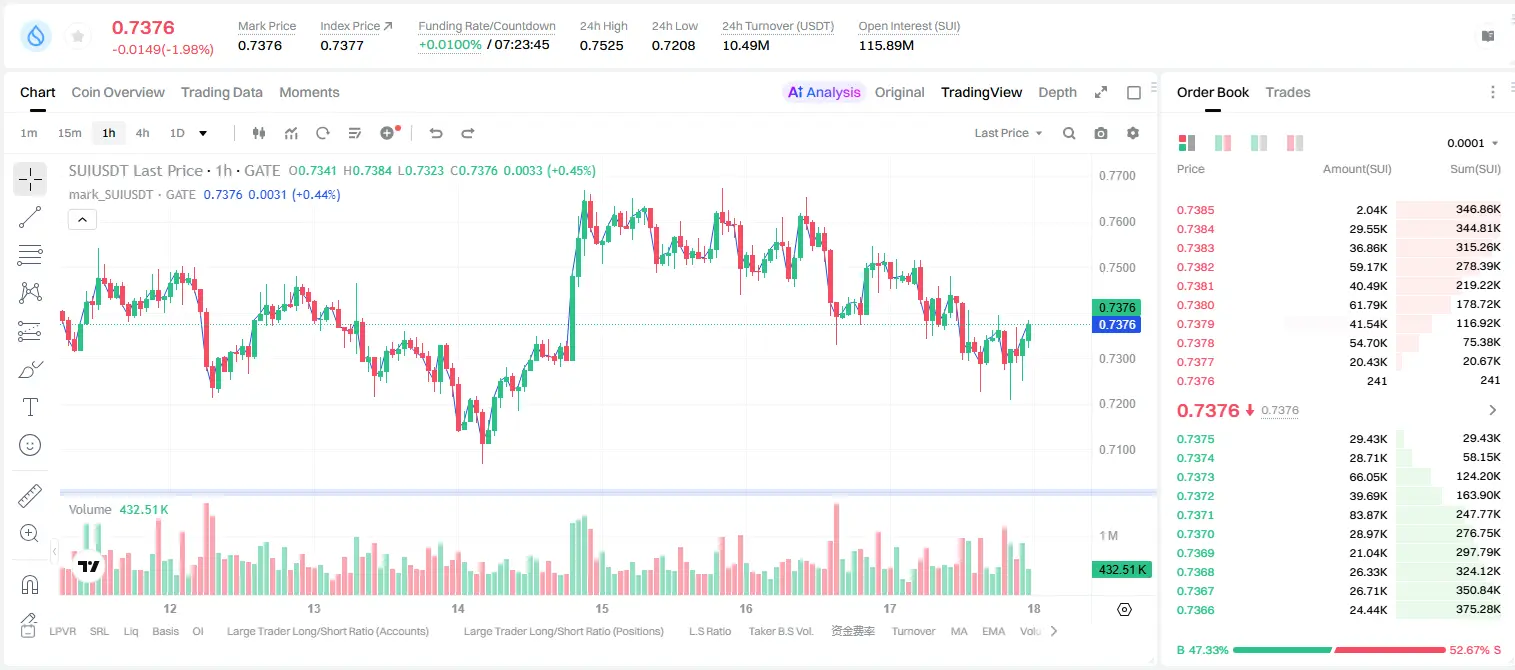
Task: Open the 0.0001 price precision dropdown
Action: click(x=1473, y=143)
